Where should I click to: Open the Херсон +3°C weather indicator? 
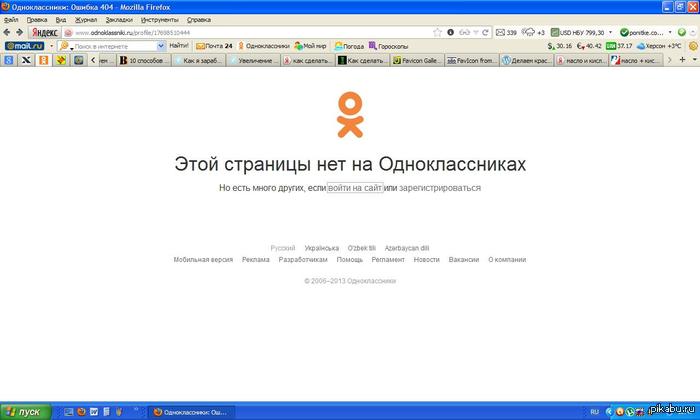659,46
